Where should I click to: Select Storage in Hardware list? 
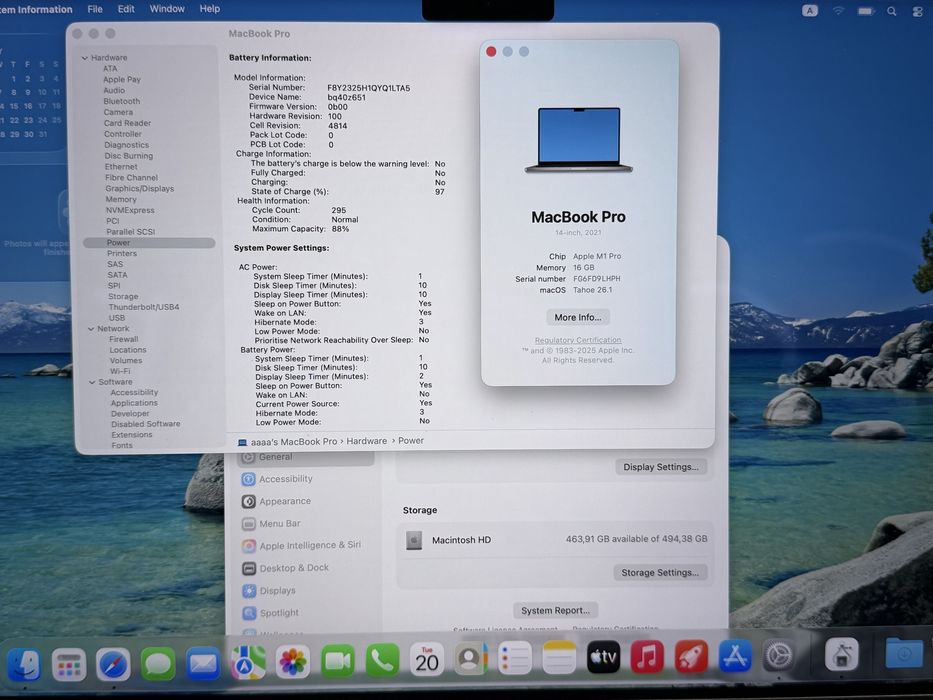(x=123, y=296)
